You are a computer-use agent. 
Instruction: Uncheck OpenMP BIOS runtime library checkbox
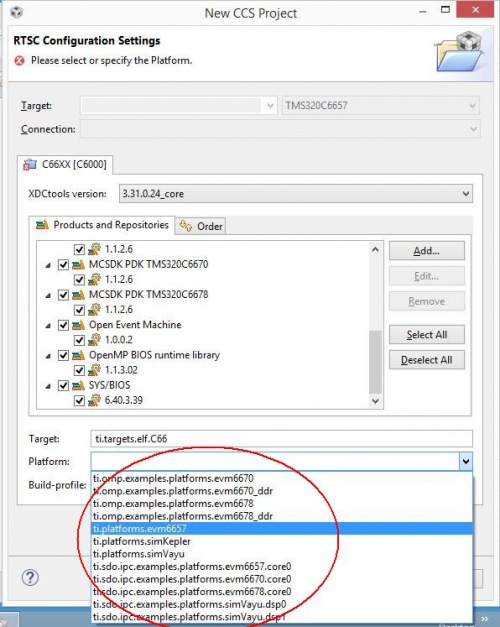point(63,355)
